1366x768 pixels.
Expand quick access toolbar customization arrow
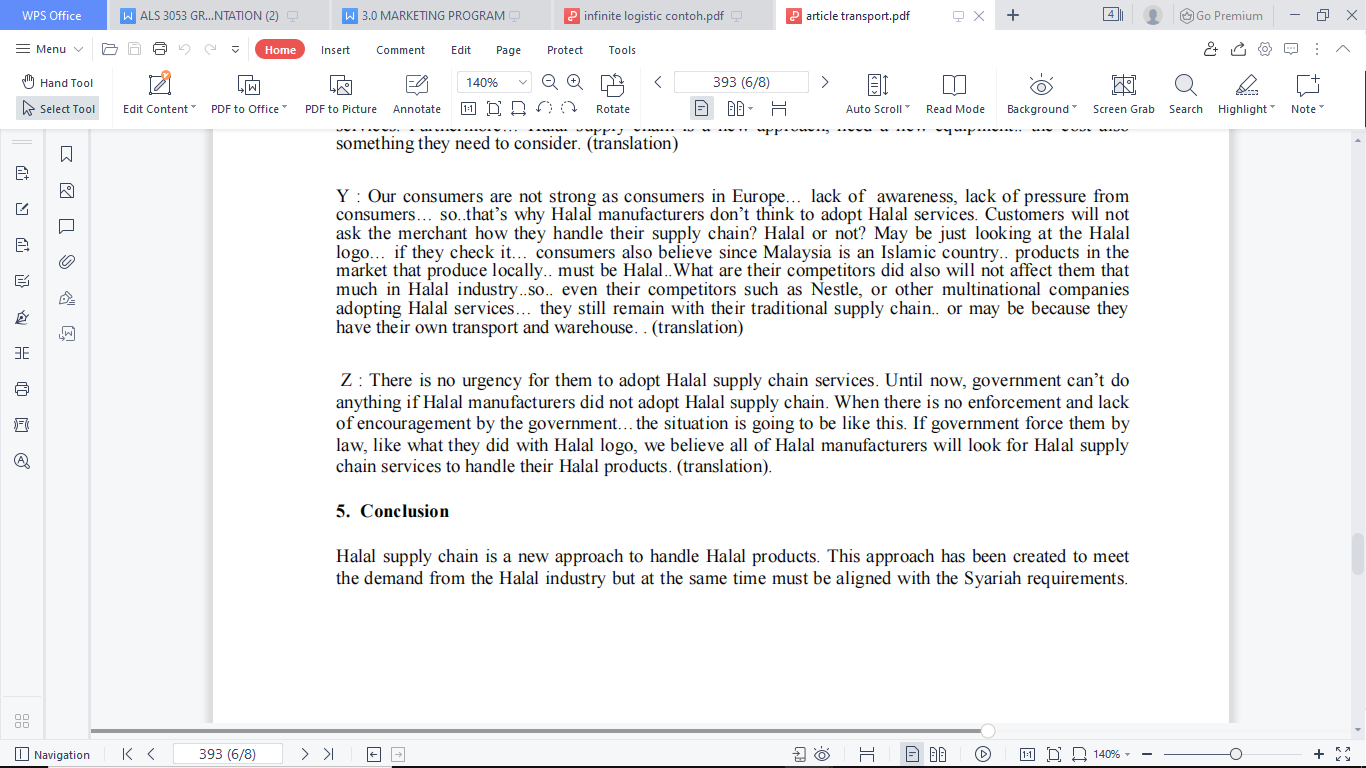(x=235, y=49)
